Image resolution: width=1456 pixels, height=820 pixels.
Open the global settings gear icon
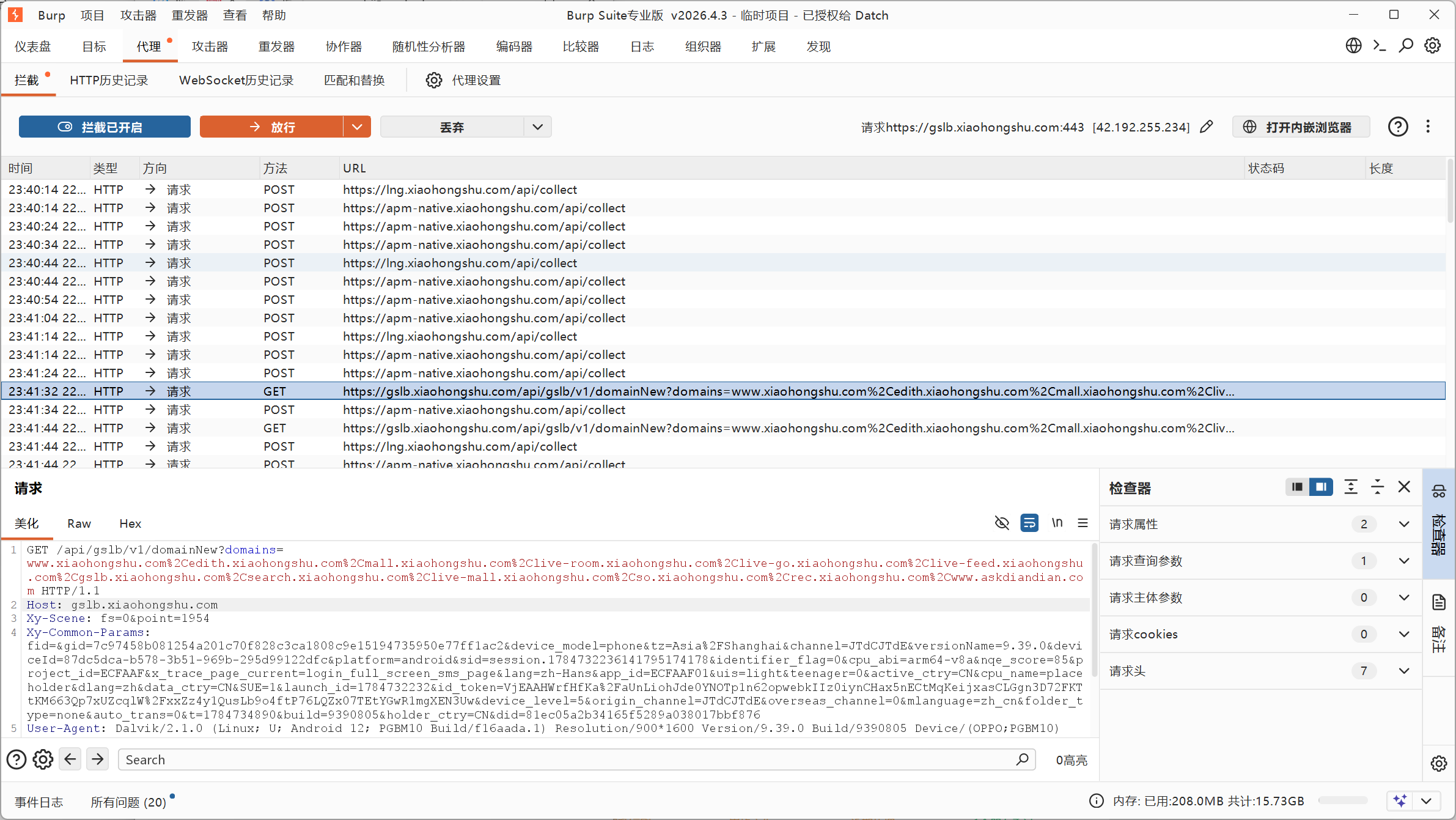1432,46
